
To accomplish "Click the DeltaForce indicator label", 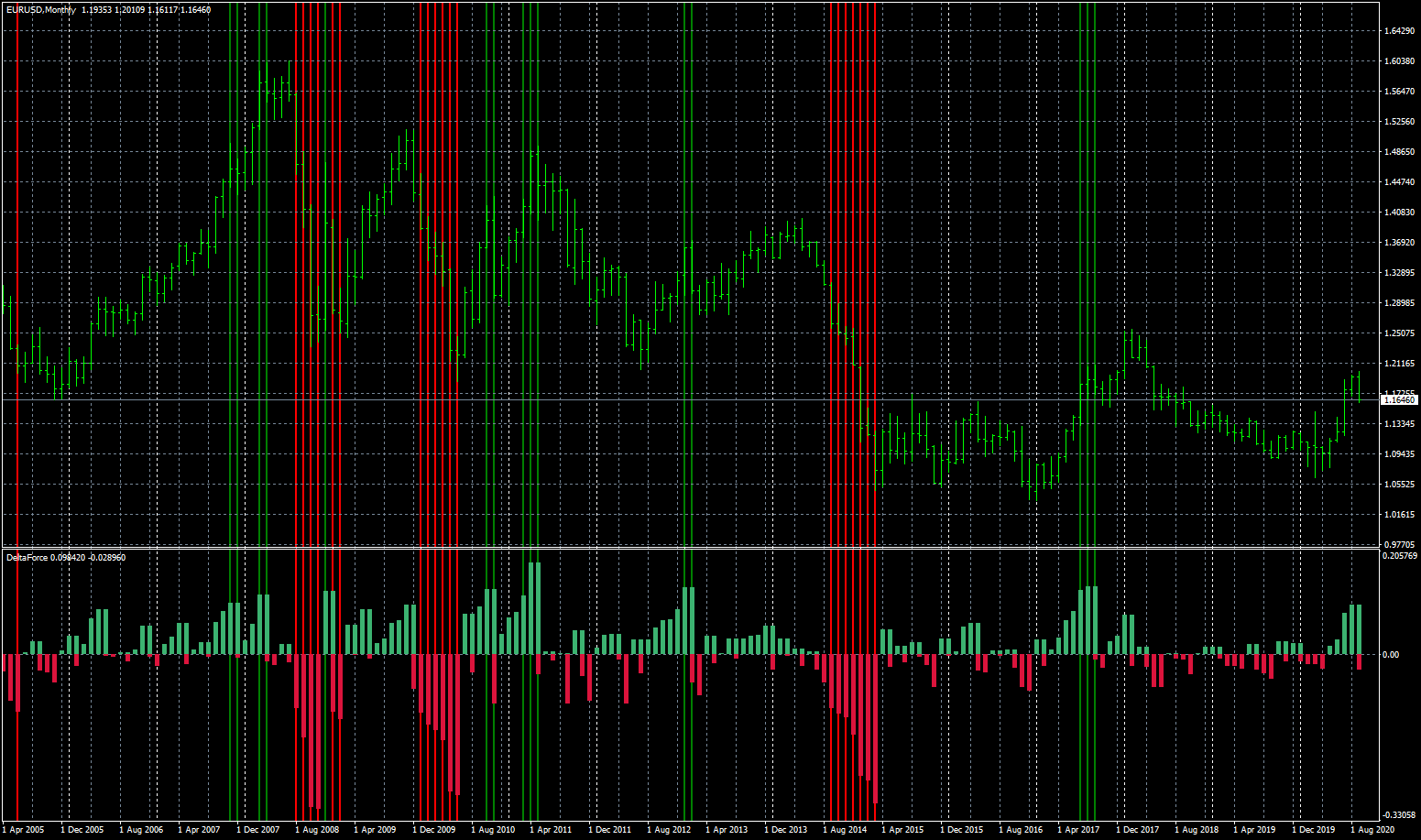I will point(27,557).
